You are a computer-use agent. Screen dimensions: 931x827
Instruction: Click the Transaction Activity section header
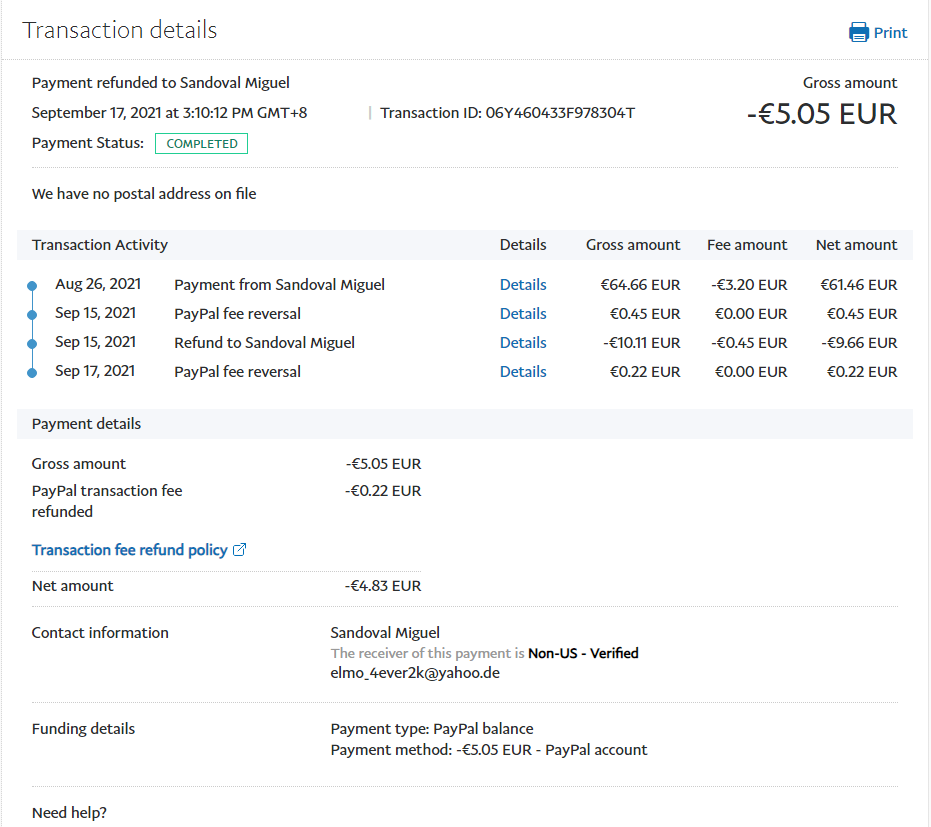coord(100,245)
